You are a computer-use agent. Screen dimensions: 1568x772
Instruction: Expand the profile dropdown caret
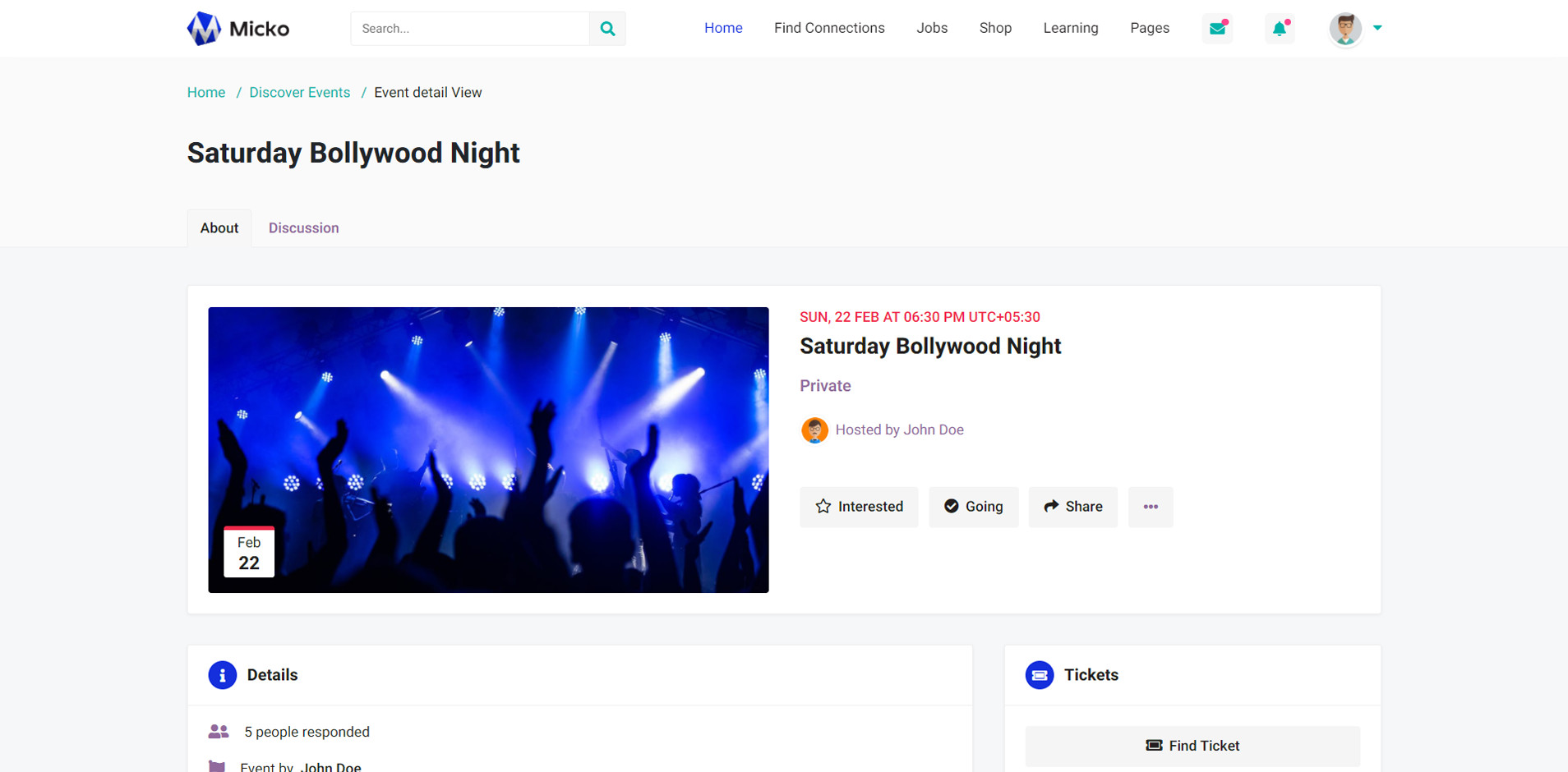coord(1377,28)
